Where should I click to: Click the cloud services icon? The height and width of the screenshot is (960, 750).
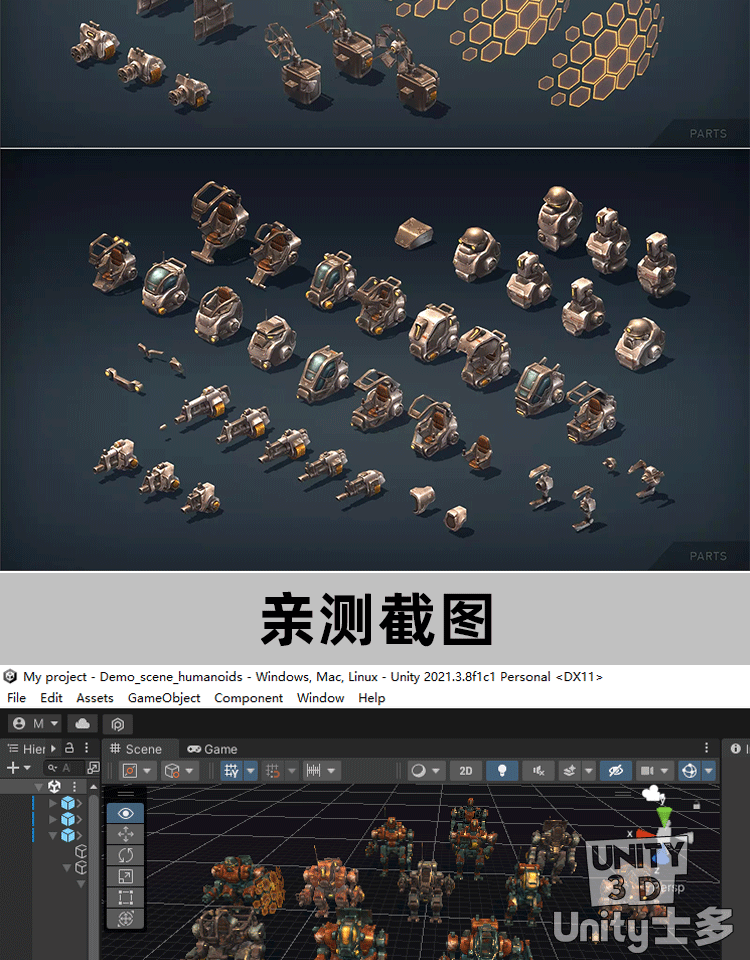coord(83,724)
